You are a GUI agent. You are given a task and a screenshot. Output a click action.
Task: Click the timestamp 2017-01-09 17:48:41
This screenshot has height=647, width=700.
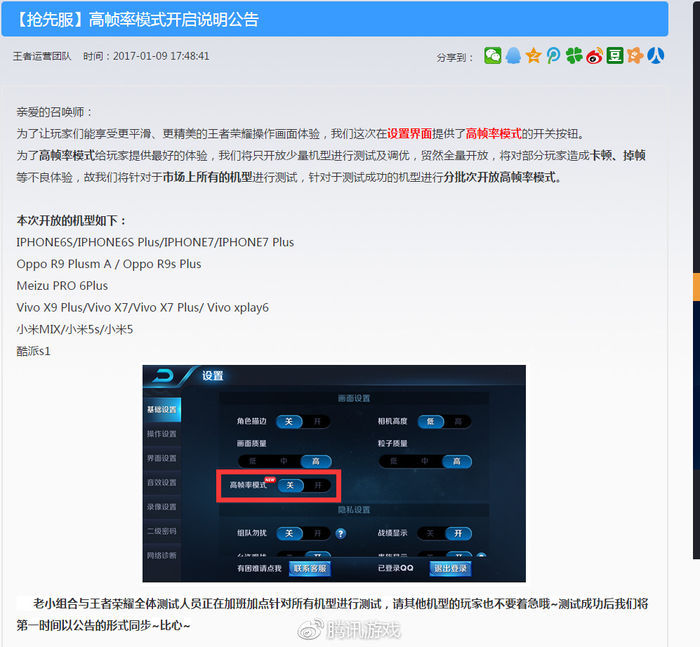(161, 56)
